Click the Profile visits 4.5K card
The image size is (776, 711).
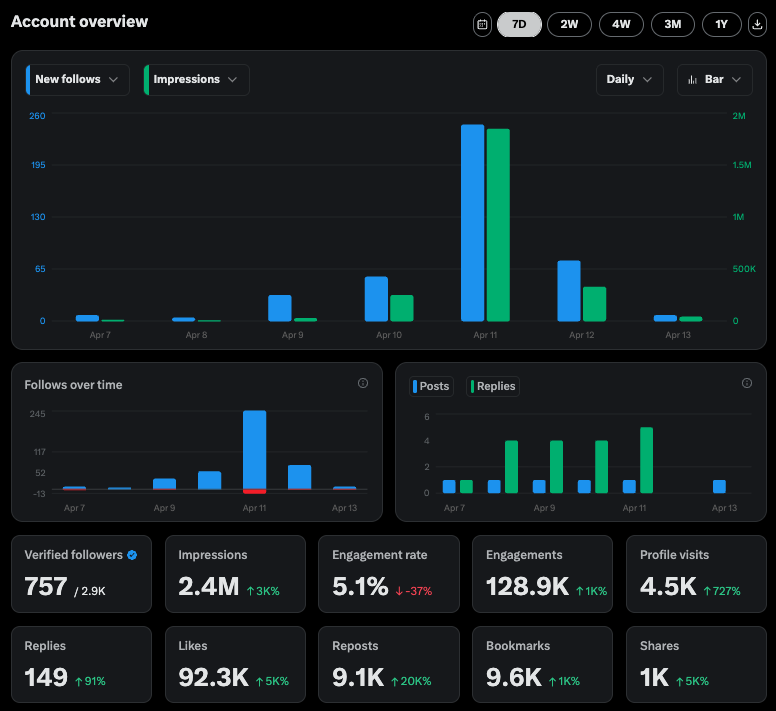(696, 574)
